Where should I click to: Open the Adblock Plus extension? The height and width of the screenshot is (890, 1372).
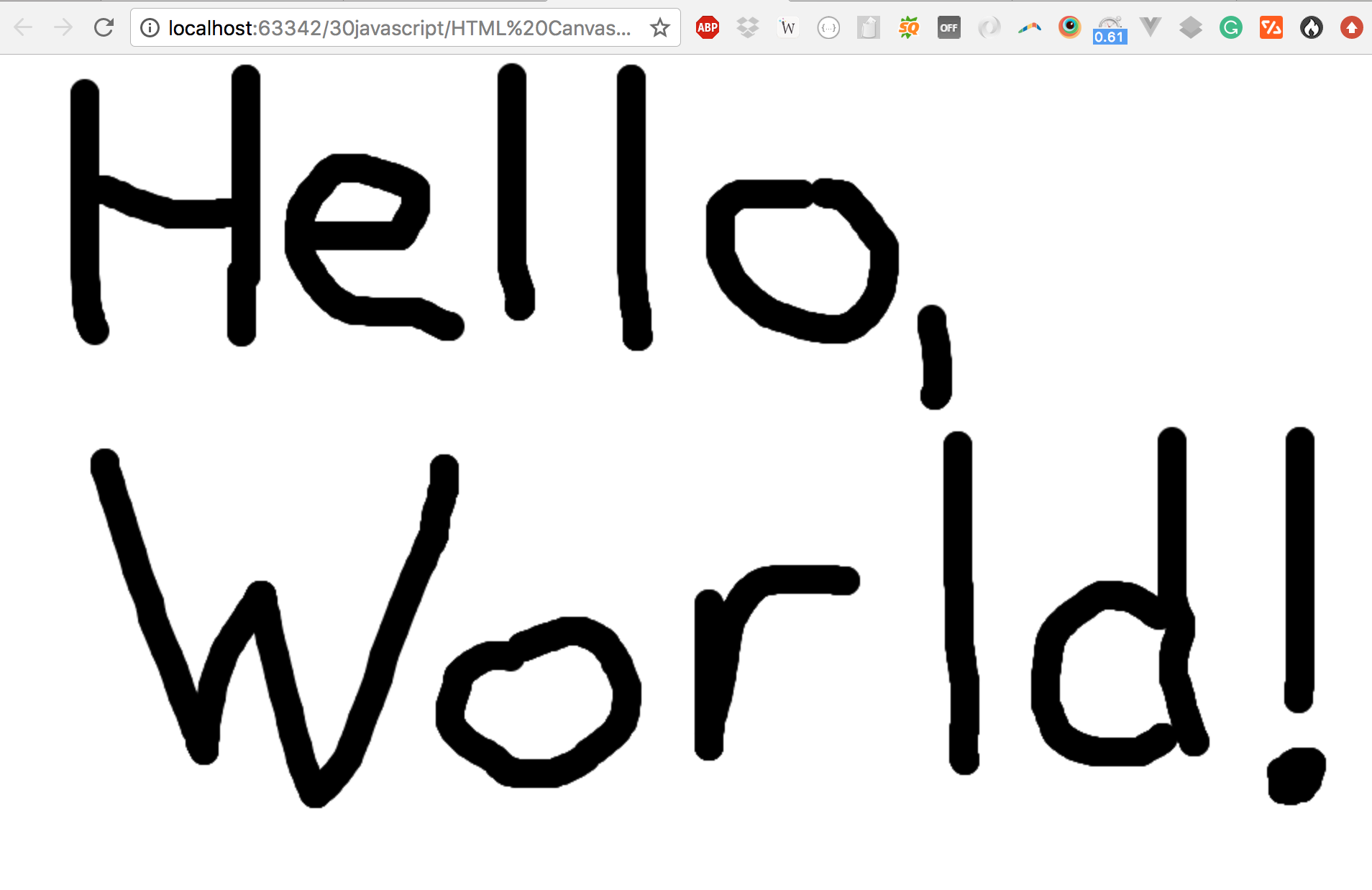click(708, 28)
